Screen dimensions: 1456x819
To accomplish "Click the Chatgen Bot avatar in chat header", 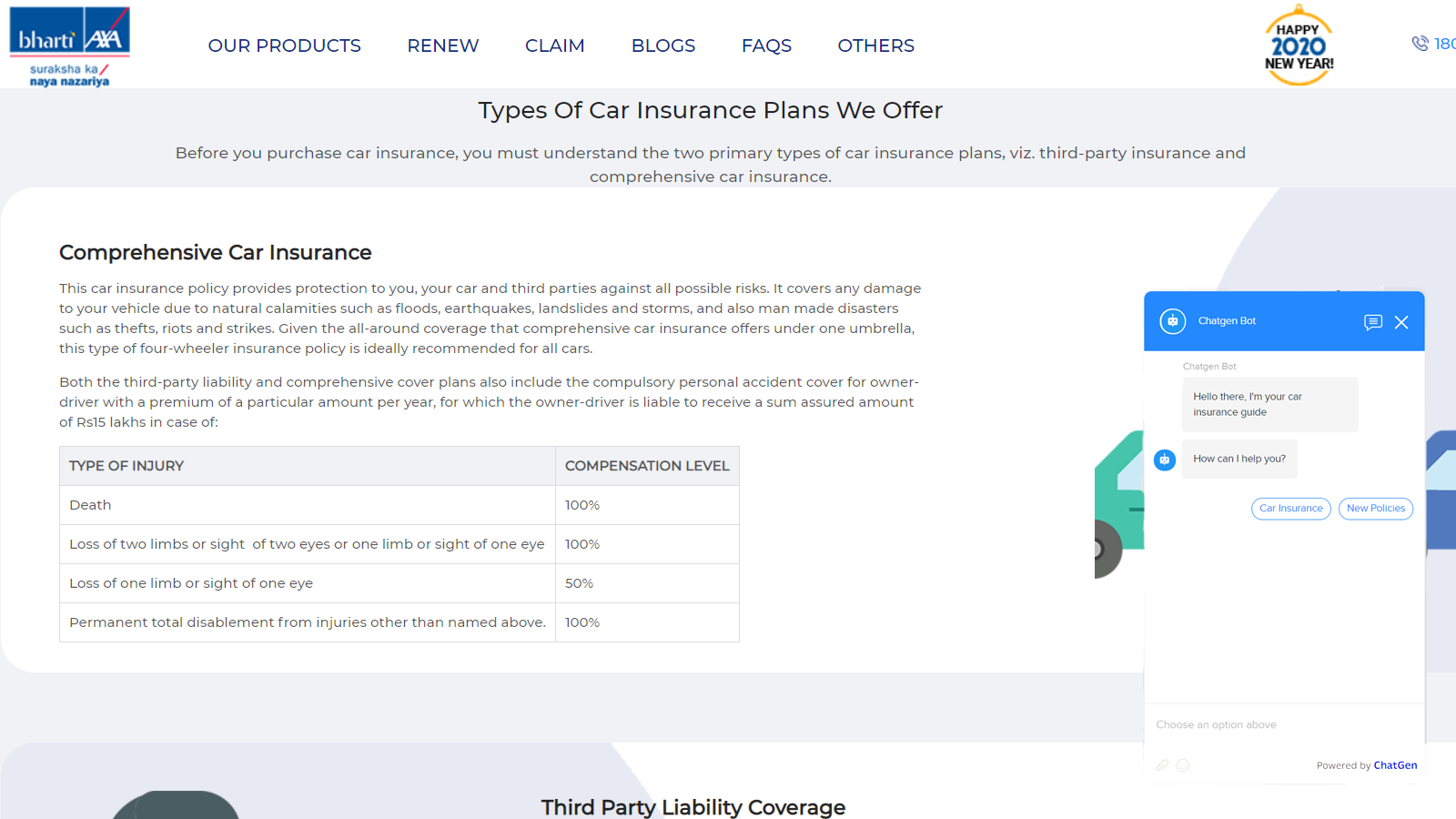I will (x=1172, y=321).
